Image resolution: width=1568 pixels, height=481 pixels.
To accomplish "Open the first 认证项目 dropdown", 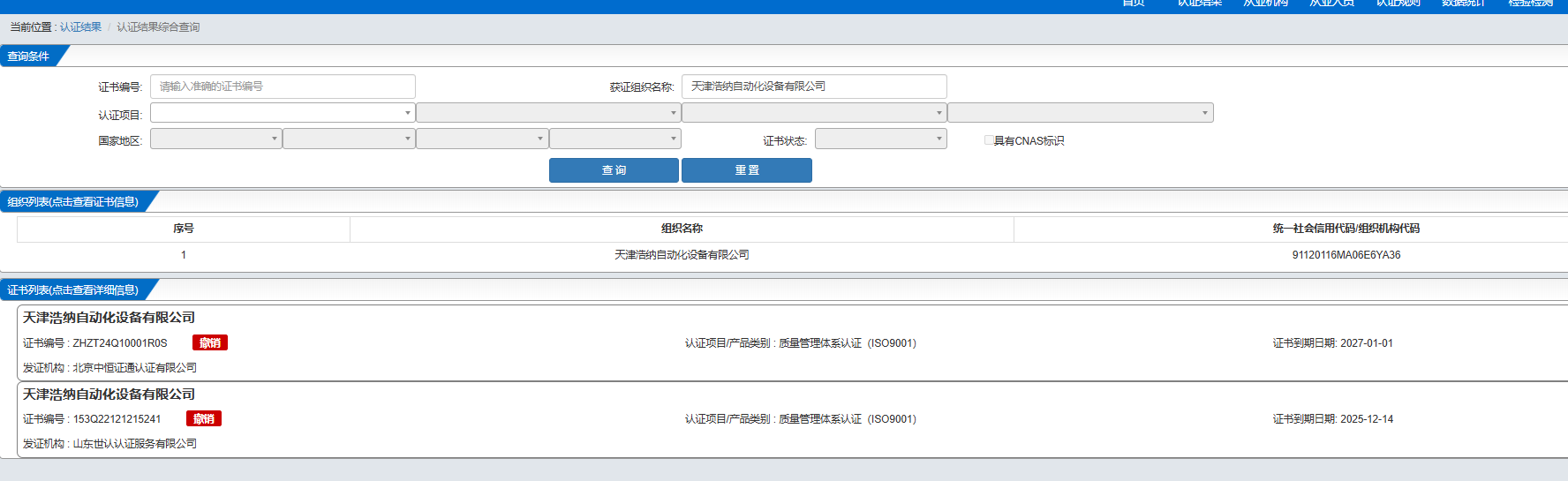I will (283, 113).
